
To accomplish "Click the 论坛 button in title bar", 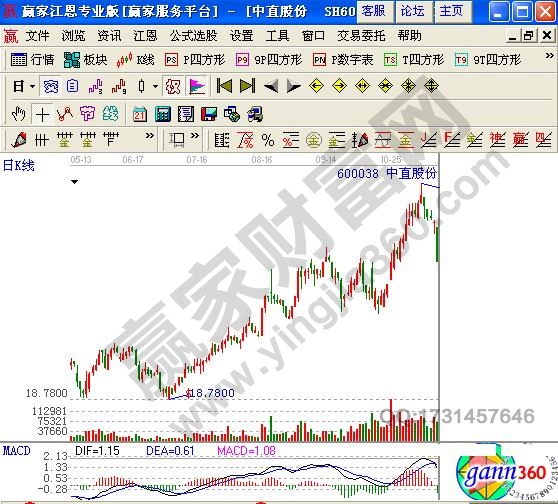I will tap(413, 11).
